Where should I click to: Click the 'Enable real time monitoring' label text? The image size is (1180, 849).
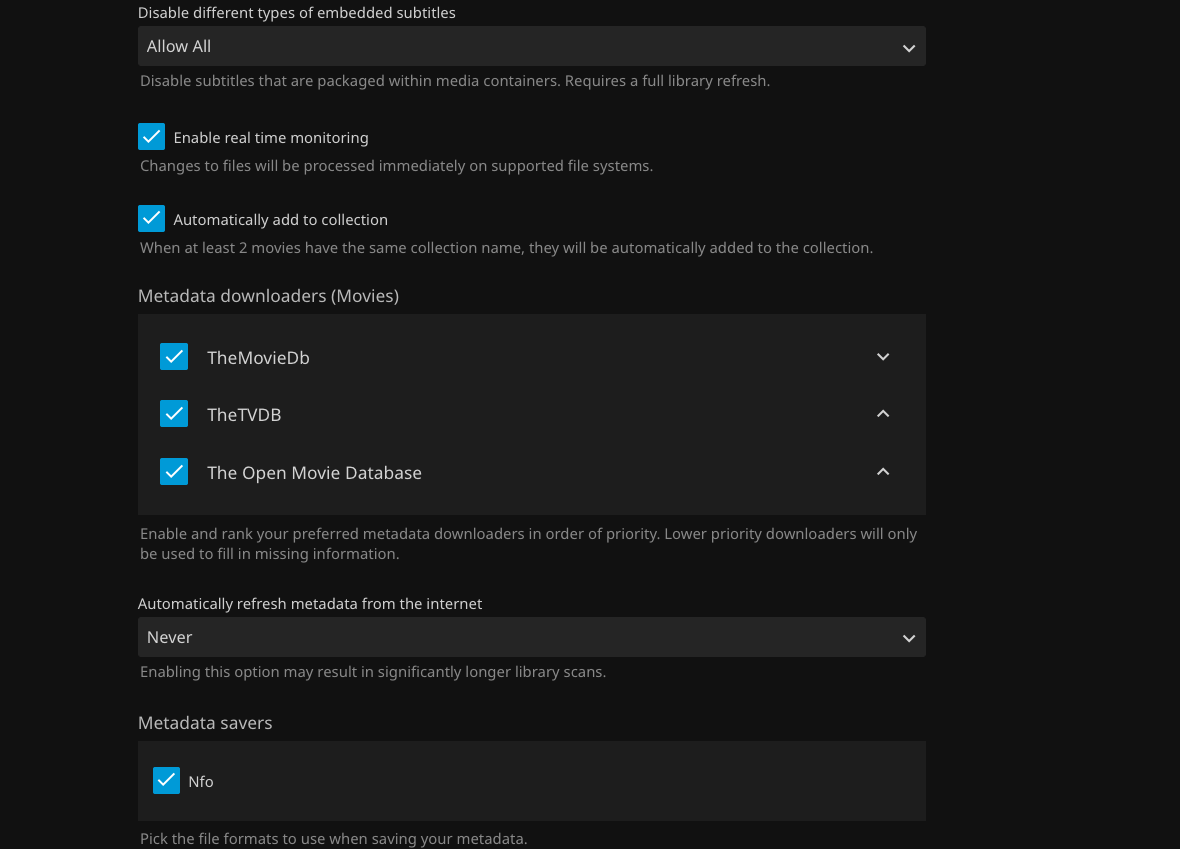(271, 138)
